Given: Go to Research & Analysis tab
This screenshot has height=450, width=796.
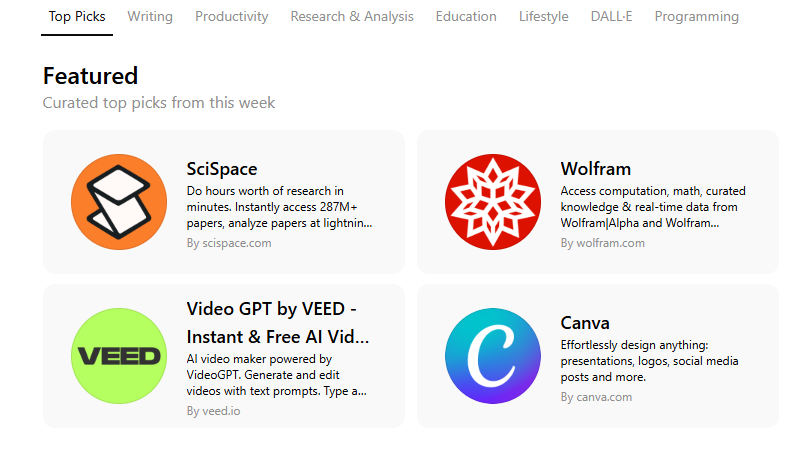Looking at the screenshot, I should tap(352, 16).
